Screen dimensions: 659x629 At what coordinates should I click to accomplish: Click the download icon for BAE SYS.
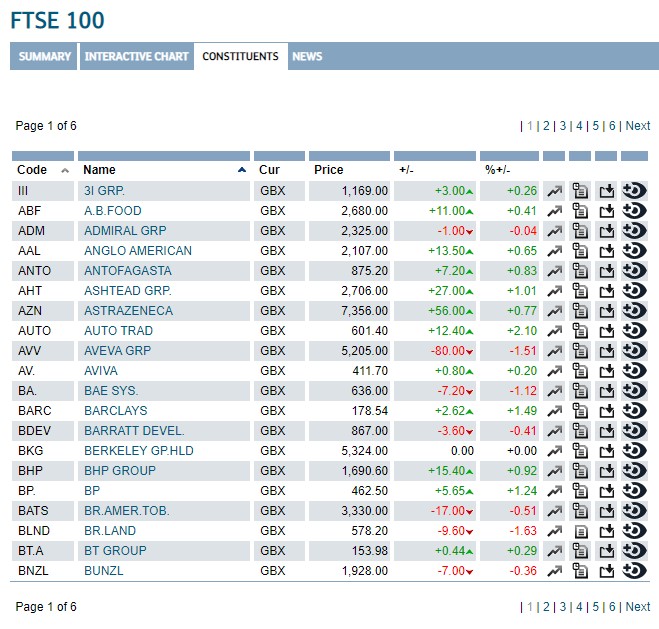[x=606, y=391]
